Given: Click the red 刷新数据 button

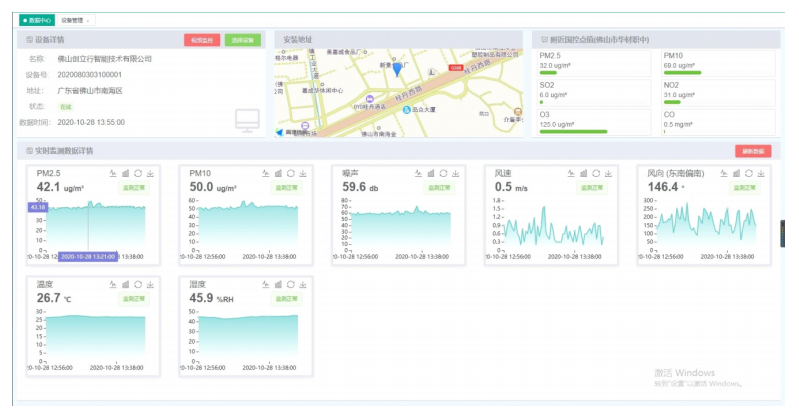Looking at the screenshot, I should coord(753,151).
